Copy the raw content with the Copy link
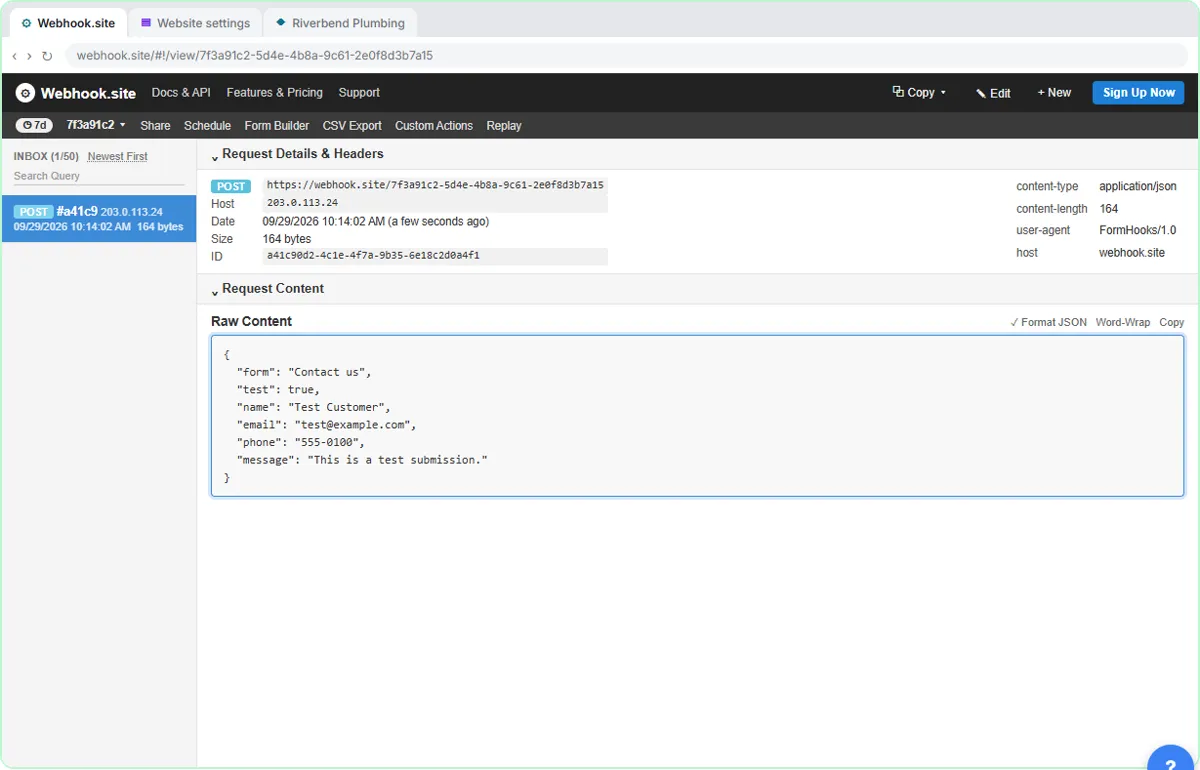This screenshot has width=1200, height=770. point(1172,322)
